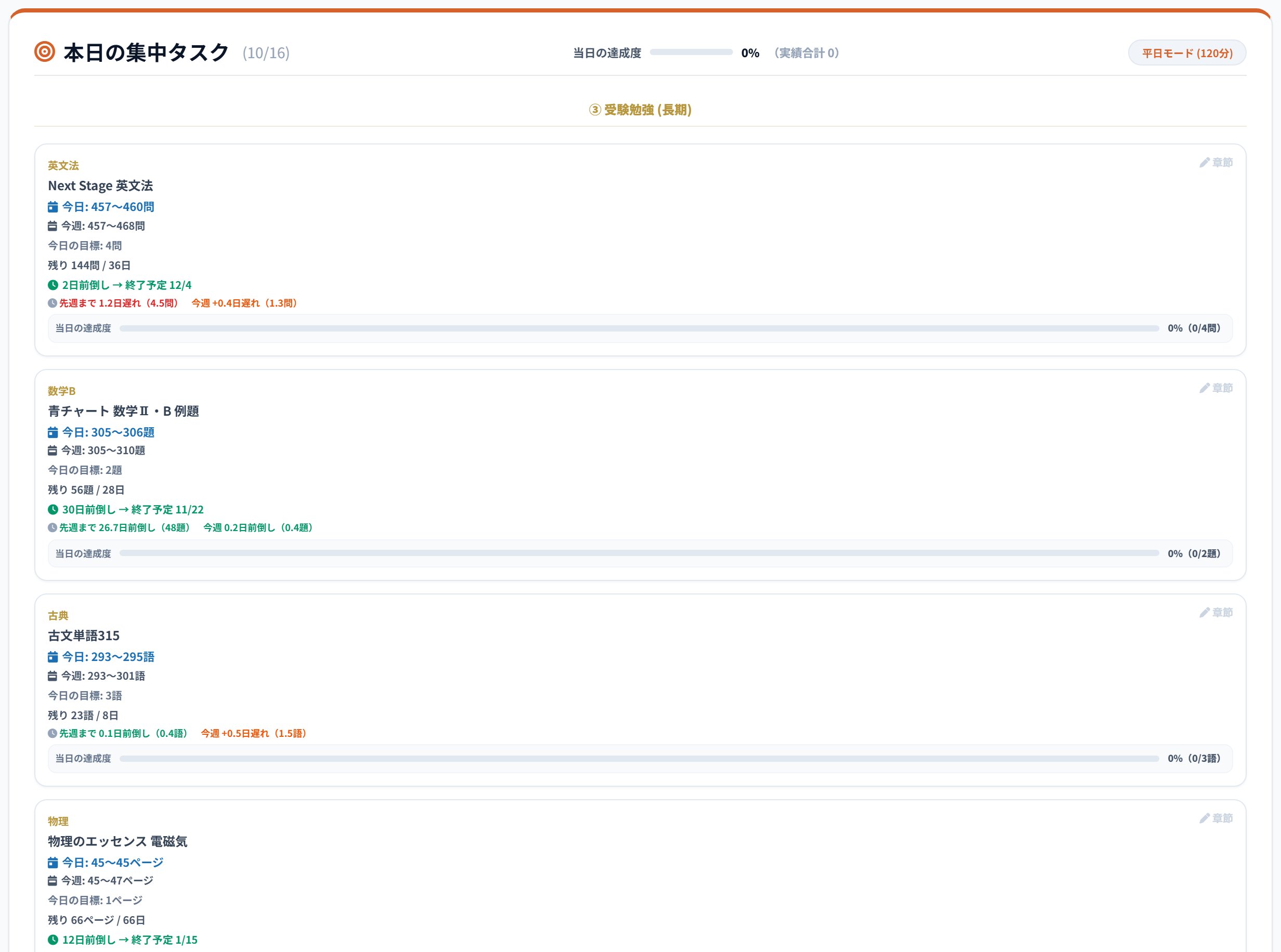Click the 青チャート 数学Ⅱ・B daily progress bar
Screen dimensions: 1281x952
pos(639,553)
